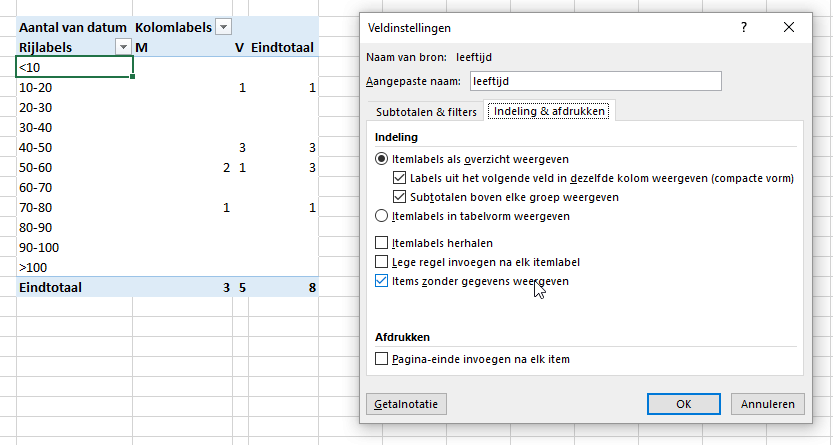Confirm with the OK button
833x445 pixels.
[x=684, y=404]
